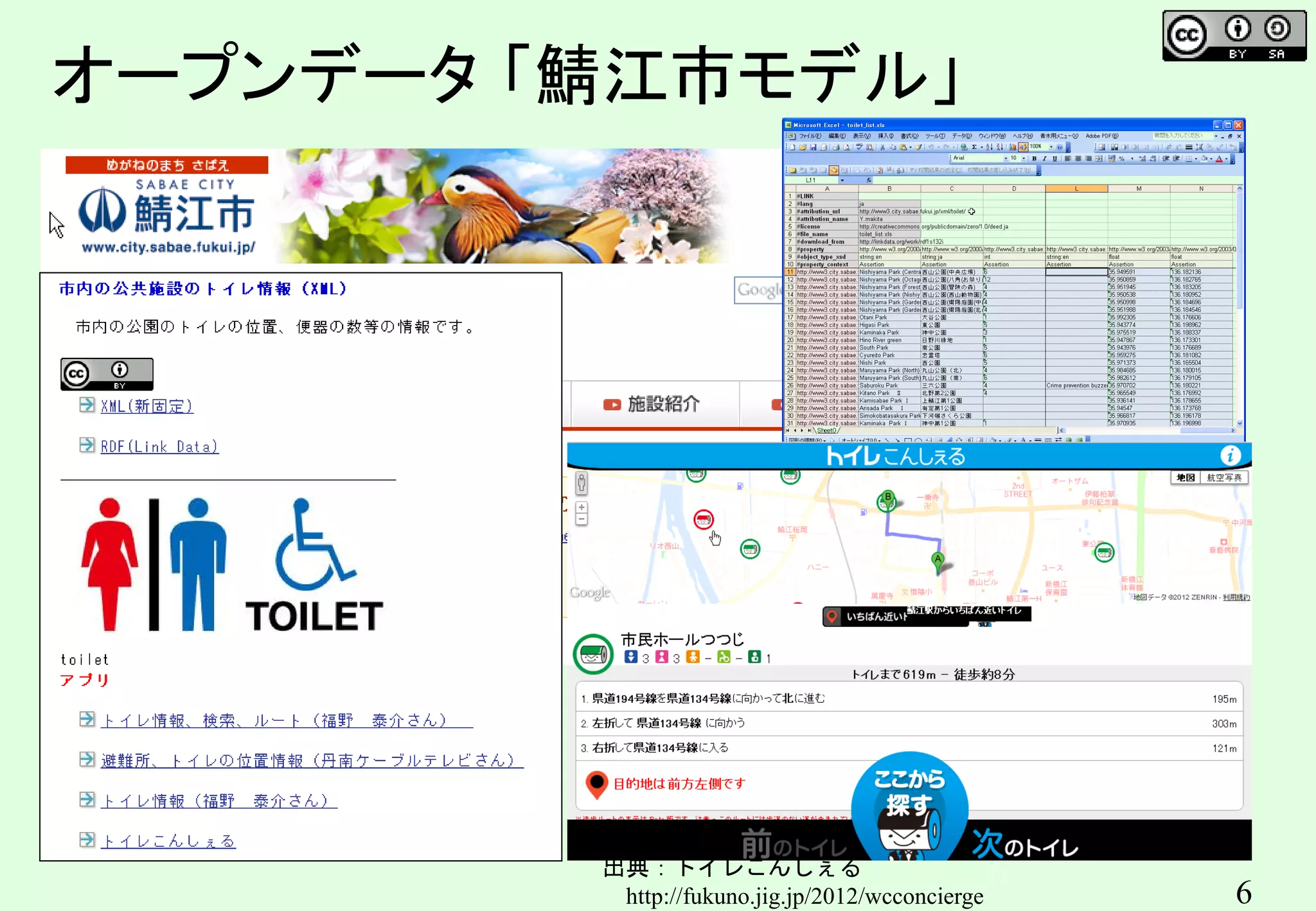The height and width of the screenshot is (911, 1316).
Task: Click the 次のトイレ button
Action: 1025,844
